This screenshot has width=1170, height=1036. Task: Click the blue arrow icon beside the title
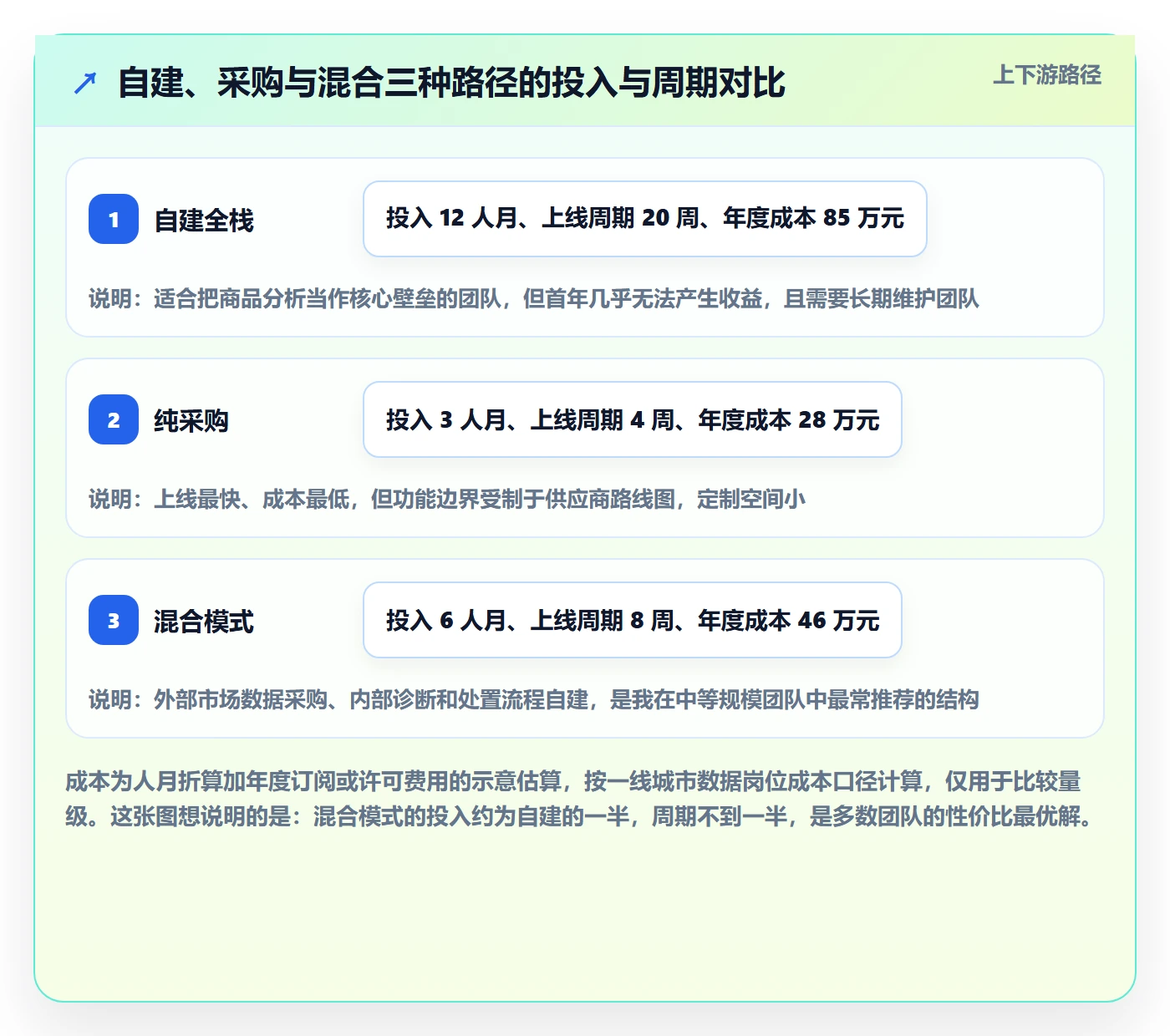(x=85, y=83)
